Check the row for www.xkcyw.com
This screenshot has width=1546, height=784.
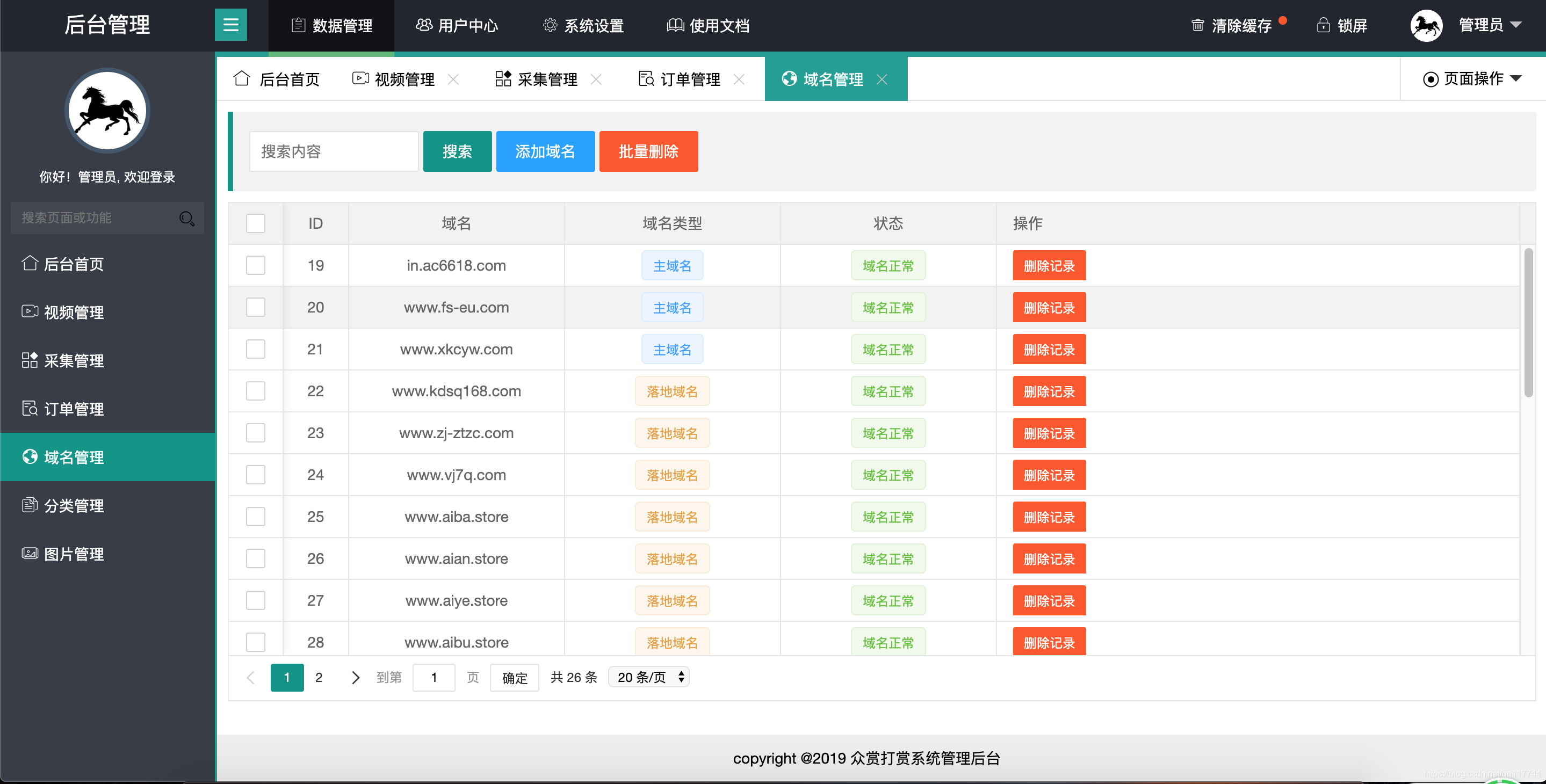point(255,349)
